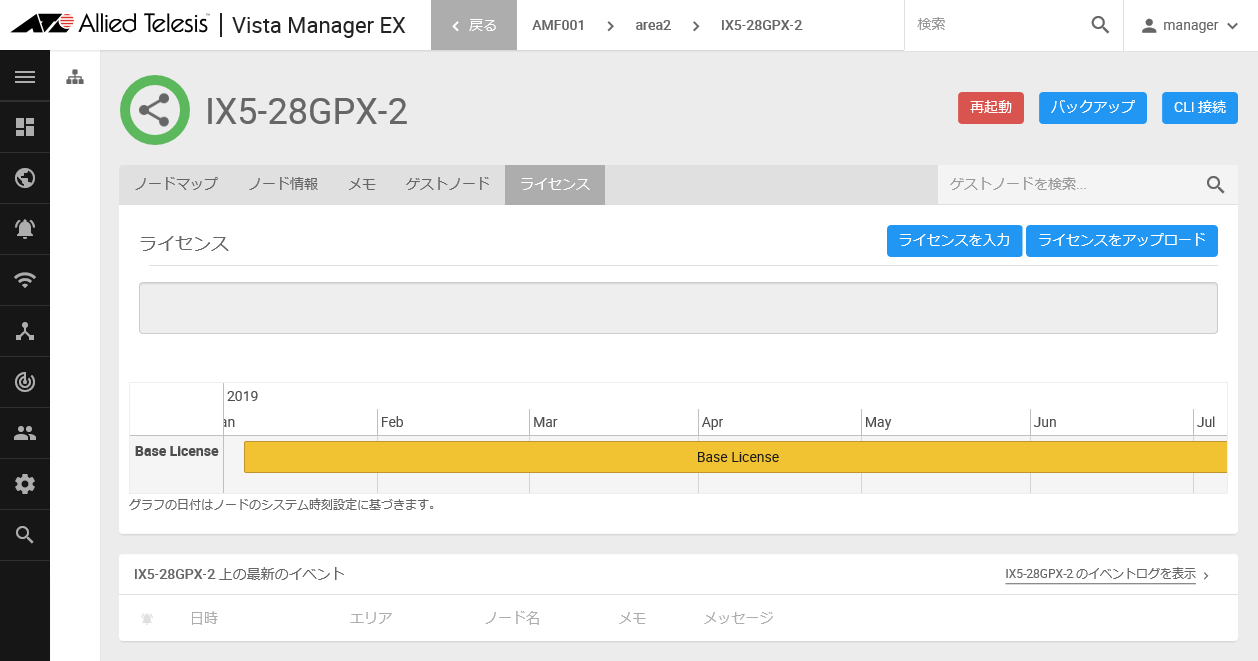Screen dimensions: 1258x661
Task: Click the CLI 接続 button
Action: tap(1200, 108)
